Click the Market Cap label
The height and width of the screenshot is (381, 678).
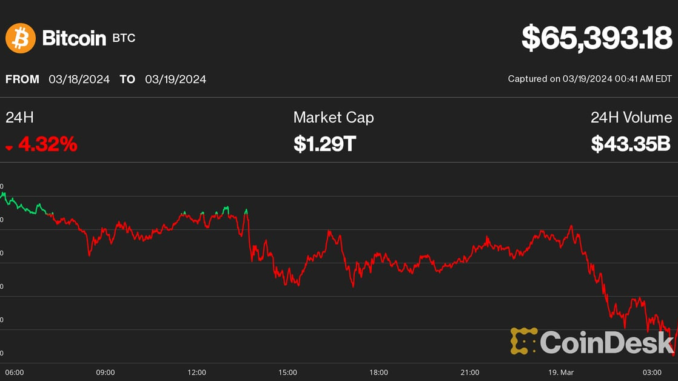coord(333,118)
